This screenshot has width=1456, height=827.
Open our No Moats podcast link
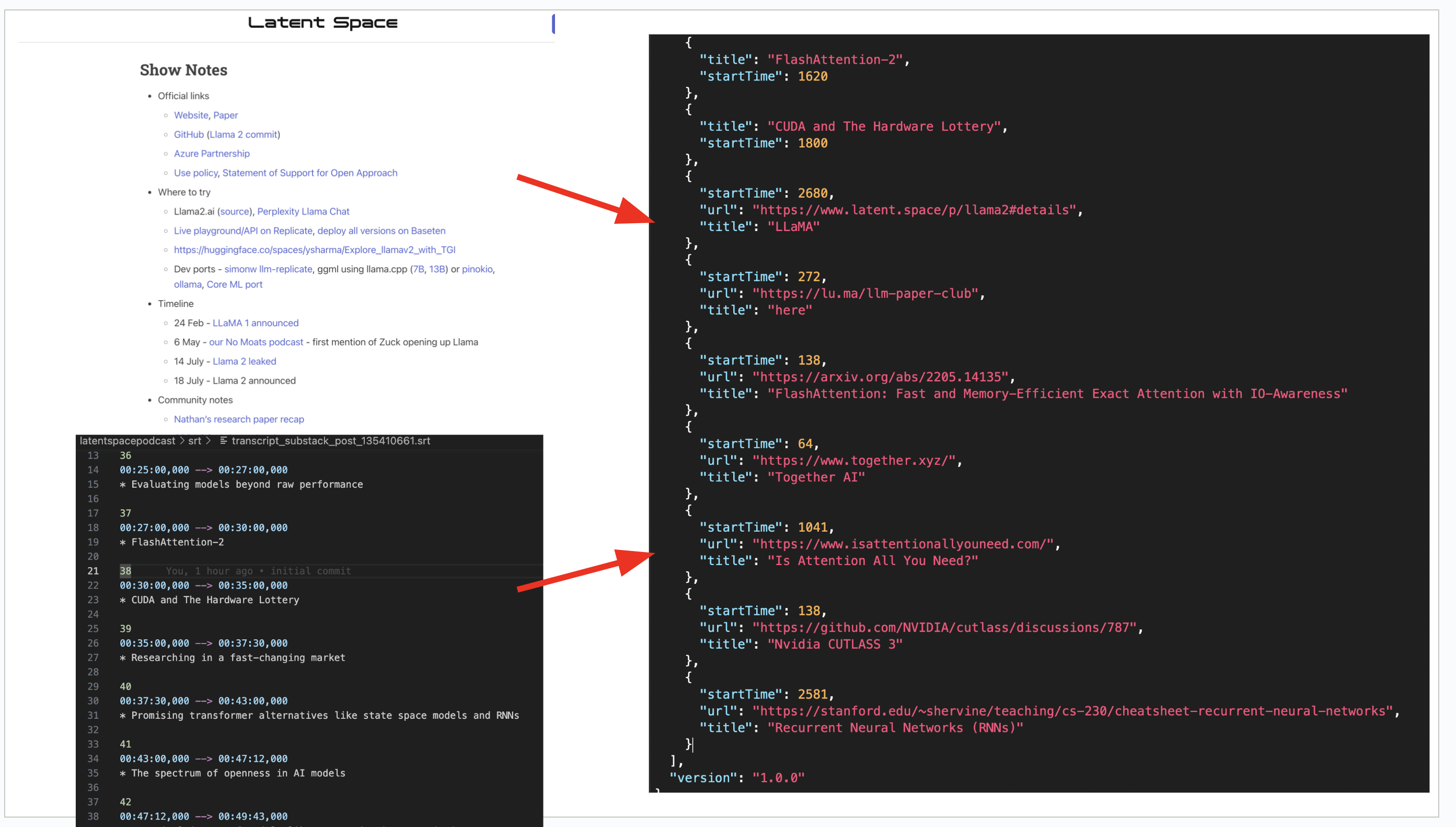click(x=256, y=342)
